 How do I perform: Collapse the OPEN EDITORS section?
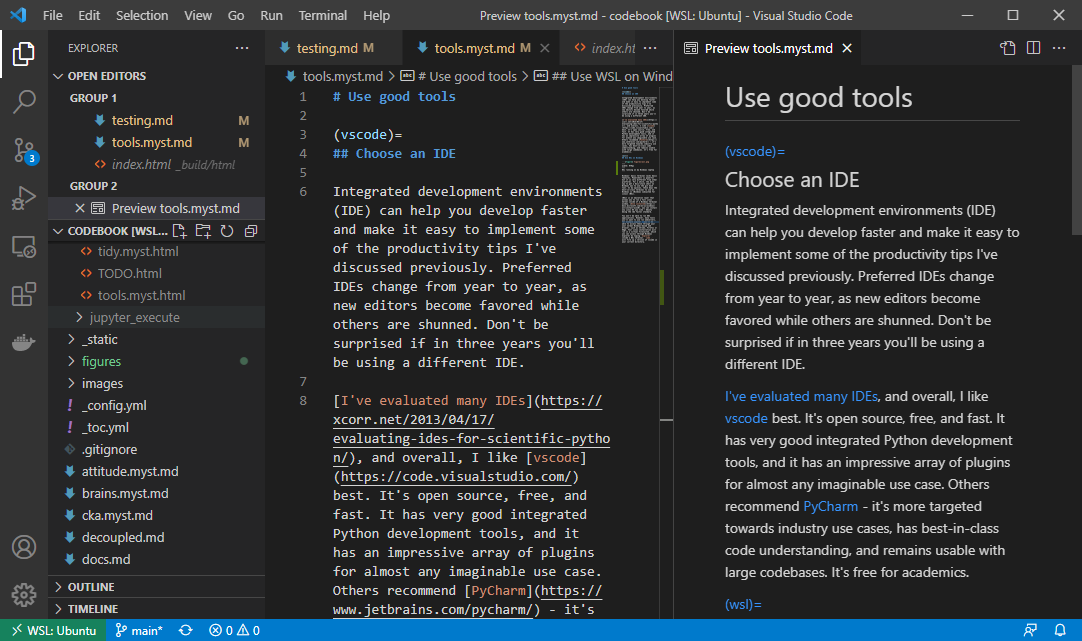tap(157, 76)
